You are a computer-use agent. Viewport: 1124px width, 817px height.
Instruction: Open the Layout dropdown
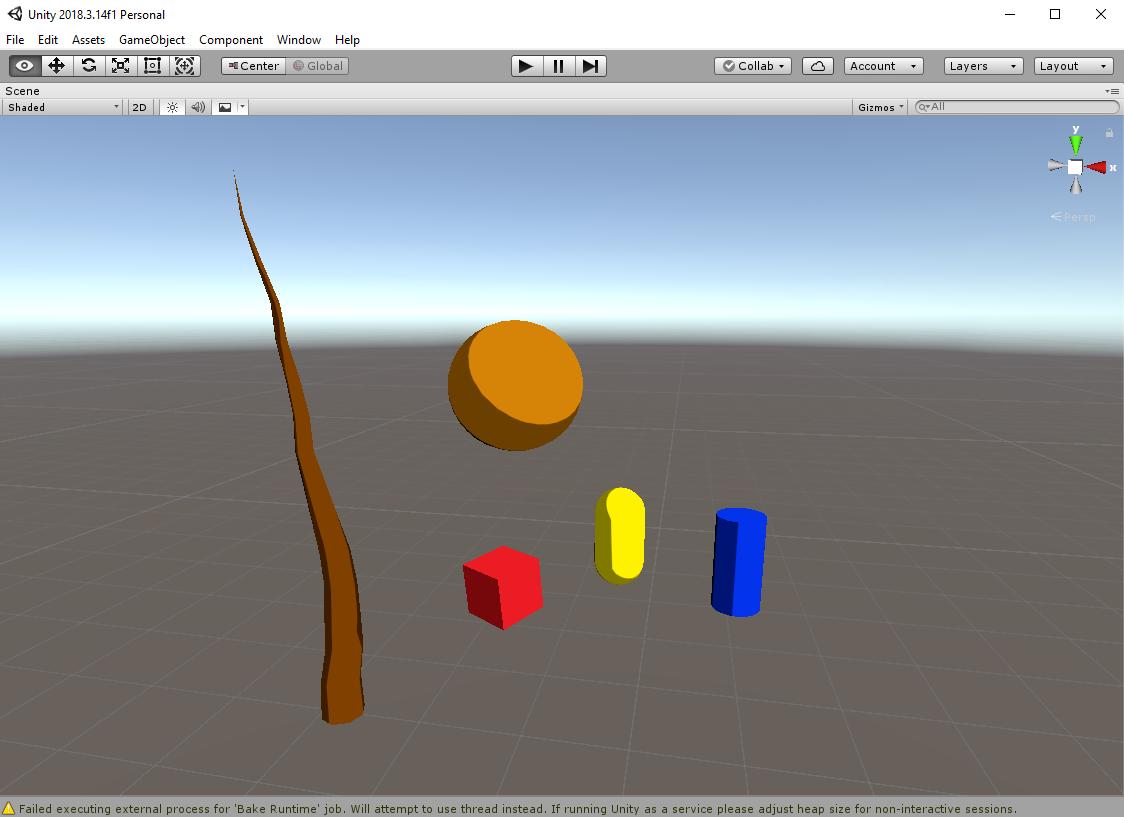[1073, 66]
